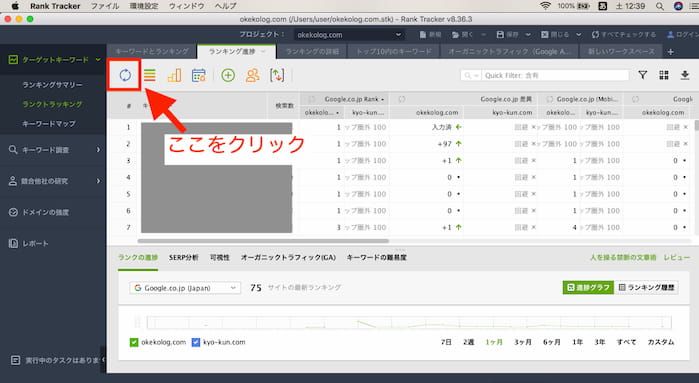Click the レビュー link
This screenshot has width=699, height=383.
tap(676, 257)
